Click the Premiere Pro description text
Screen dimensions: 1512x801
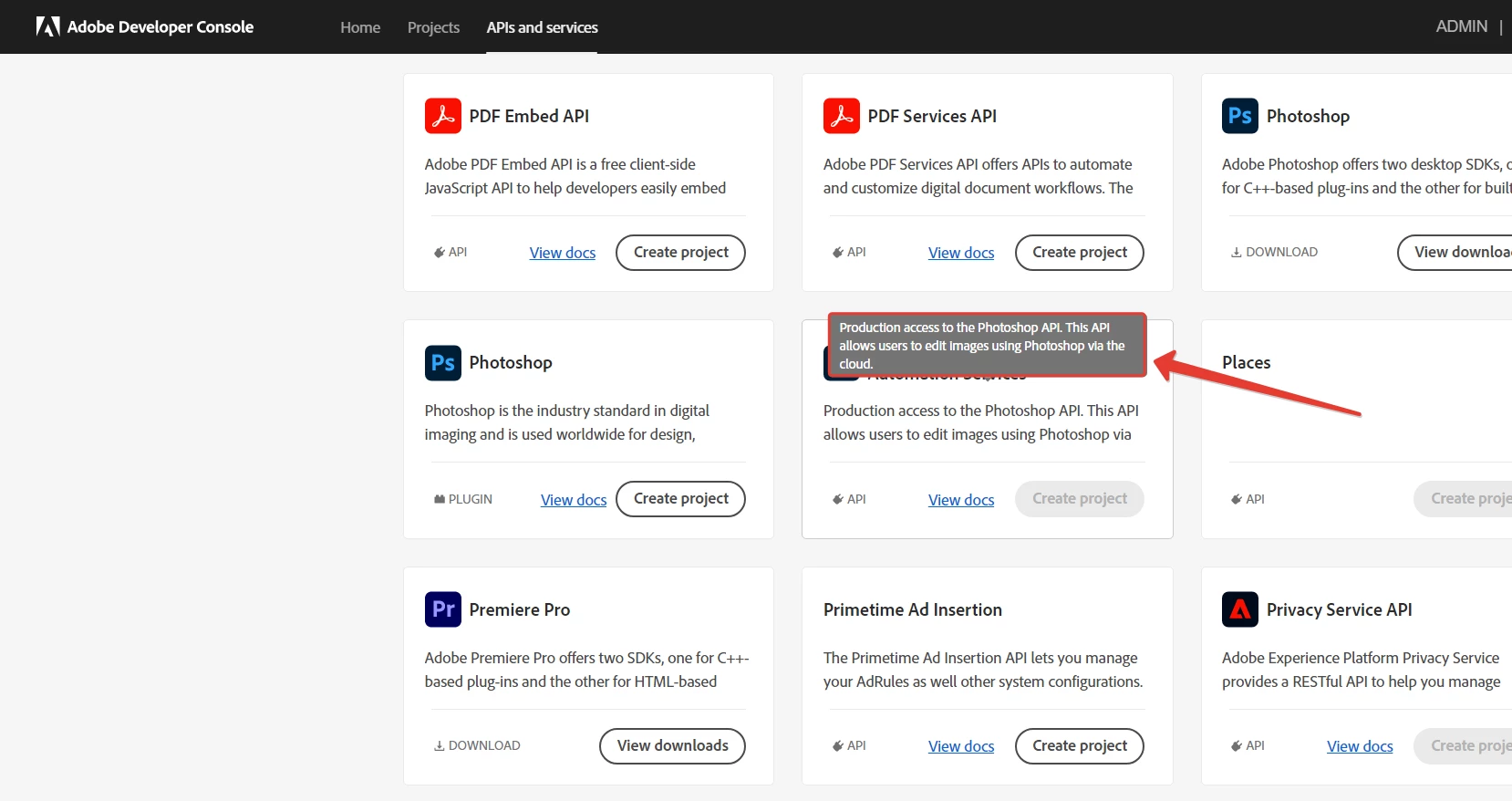(x=586, y=670)
